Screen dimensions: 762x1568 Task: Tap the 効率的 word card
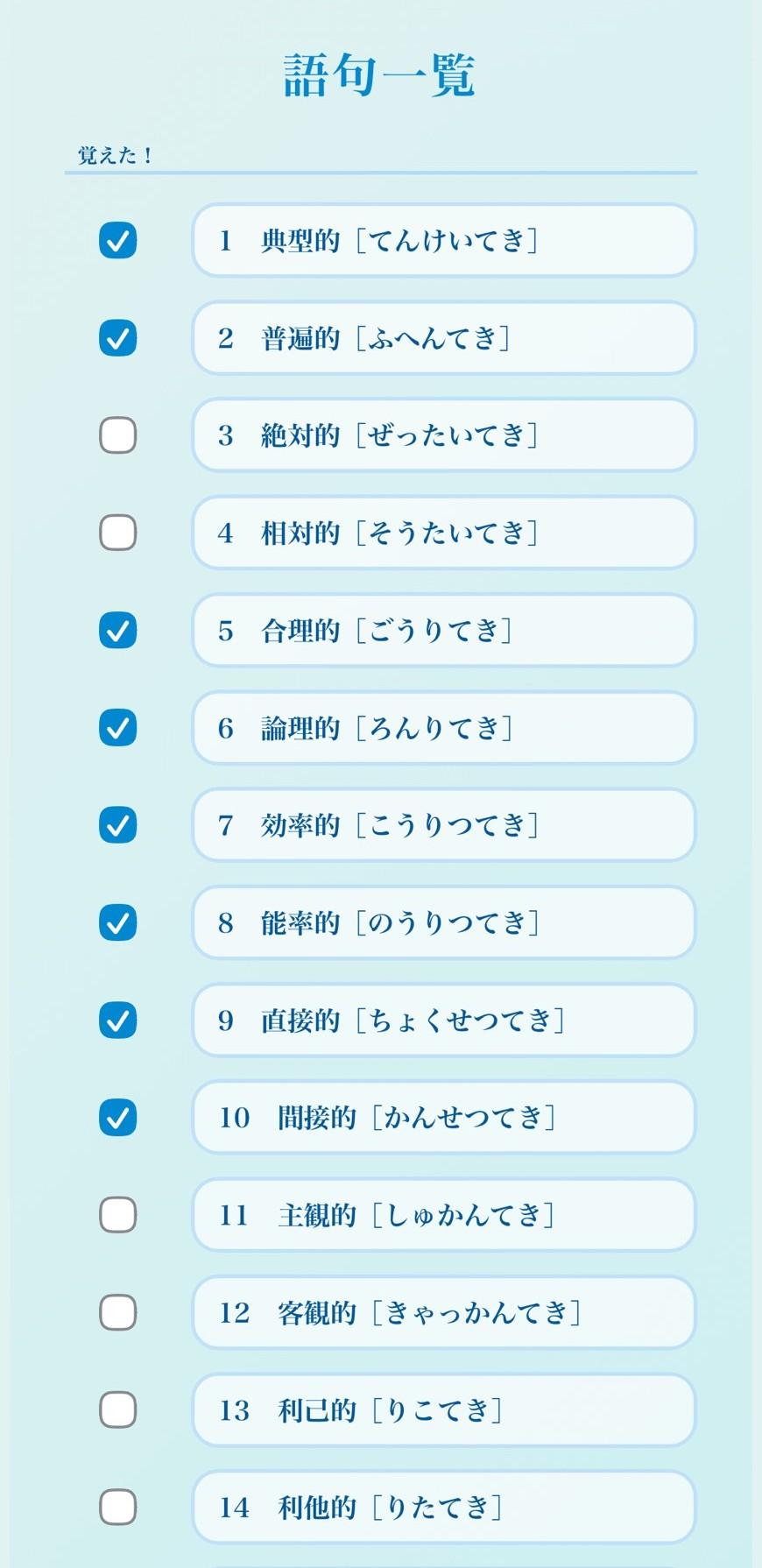pyautogui.click(x=443, y=825)
